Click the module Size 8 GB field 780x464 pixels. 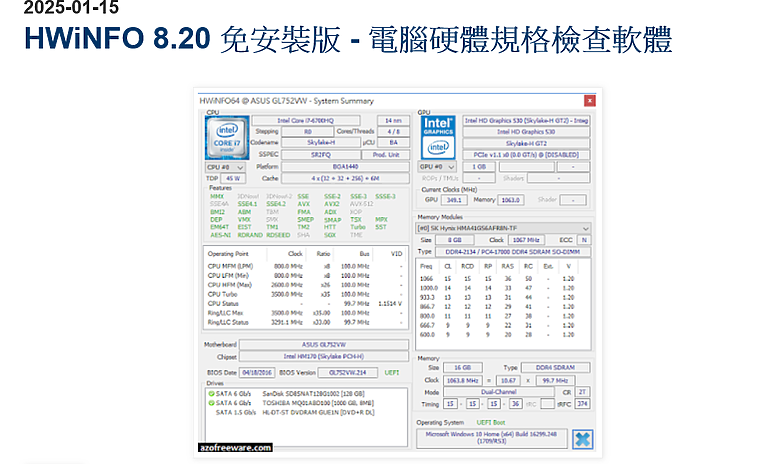[455, 240]
